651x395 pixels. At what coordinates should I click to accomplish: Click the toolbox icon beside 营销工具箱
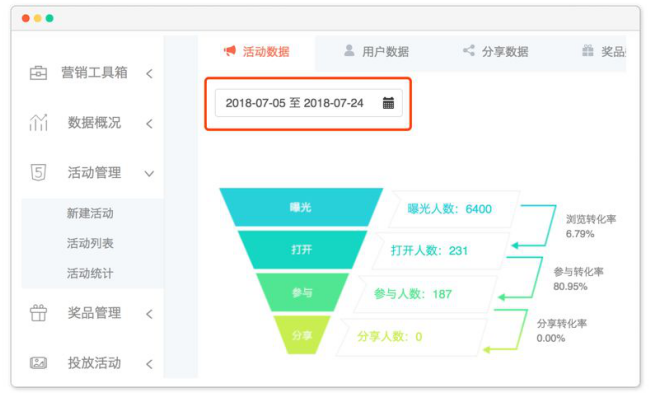38,73
